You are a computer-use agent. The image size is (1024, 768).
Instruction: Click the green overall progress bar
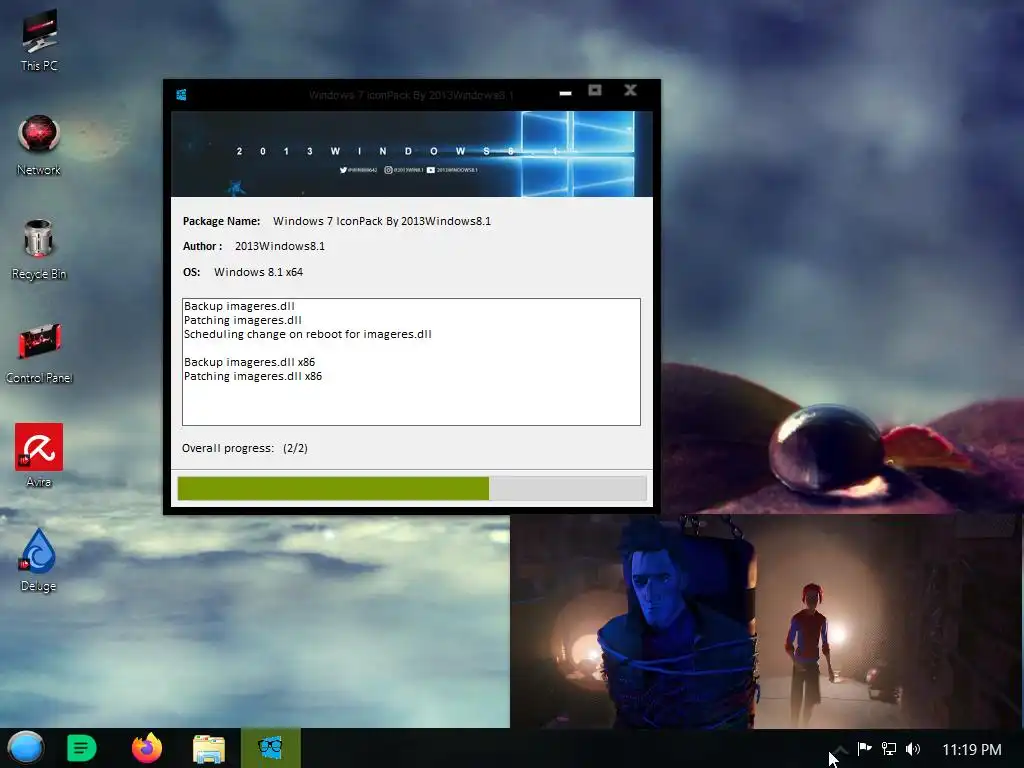412,488
